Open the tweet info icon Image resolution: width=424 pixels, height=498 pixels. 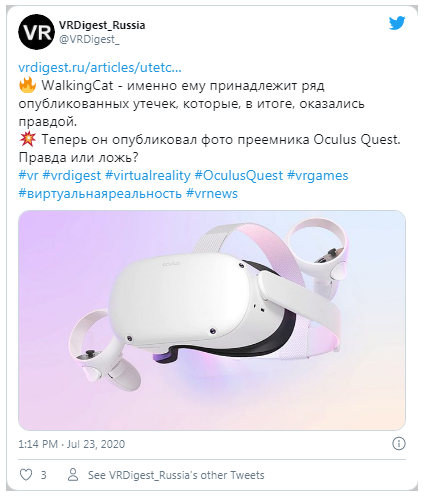pyautogui.click(x=399, y=444)
